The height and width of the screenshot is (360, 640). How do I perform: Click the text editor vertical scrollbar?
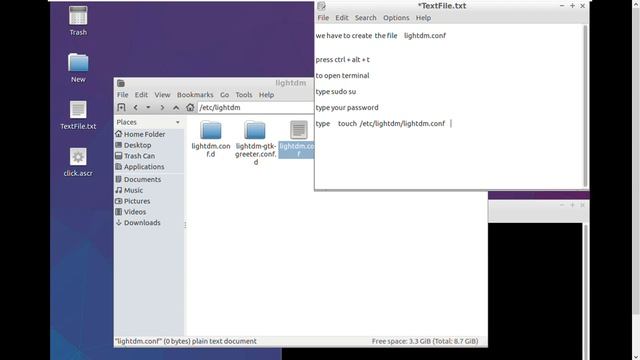(x=585, y=106)
